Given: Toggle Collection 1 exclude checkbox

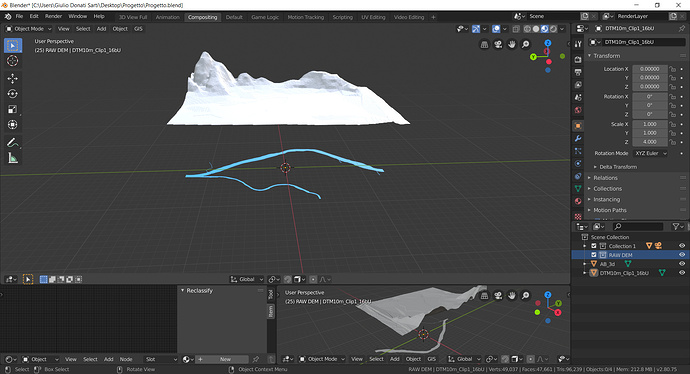Looking at the screenshot, I should (x=594, y=246).
